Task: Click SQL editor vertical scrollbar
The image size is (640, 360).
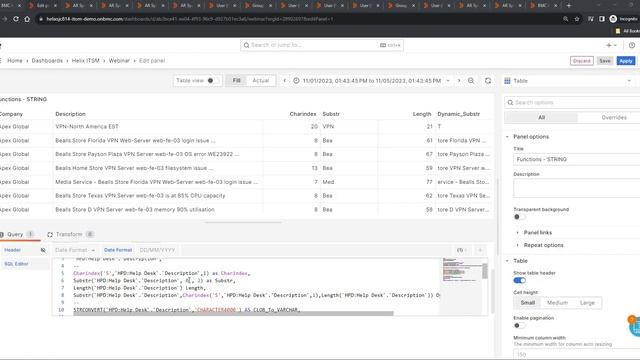Action: pos(485,271)
